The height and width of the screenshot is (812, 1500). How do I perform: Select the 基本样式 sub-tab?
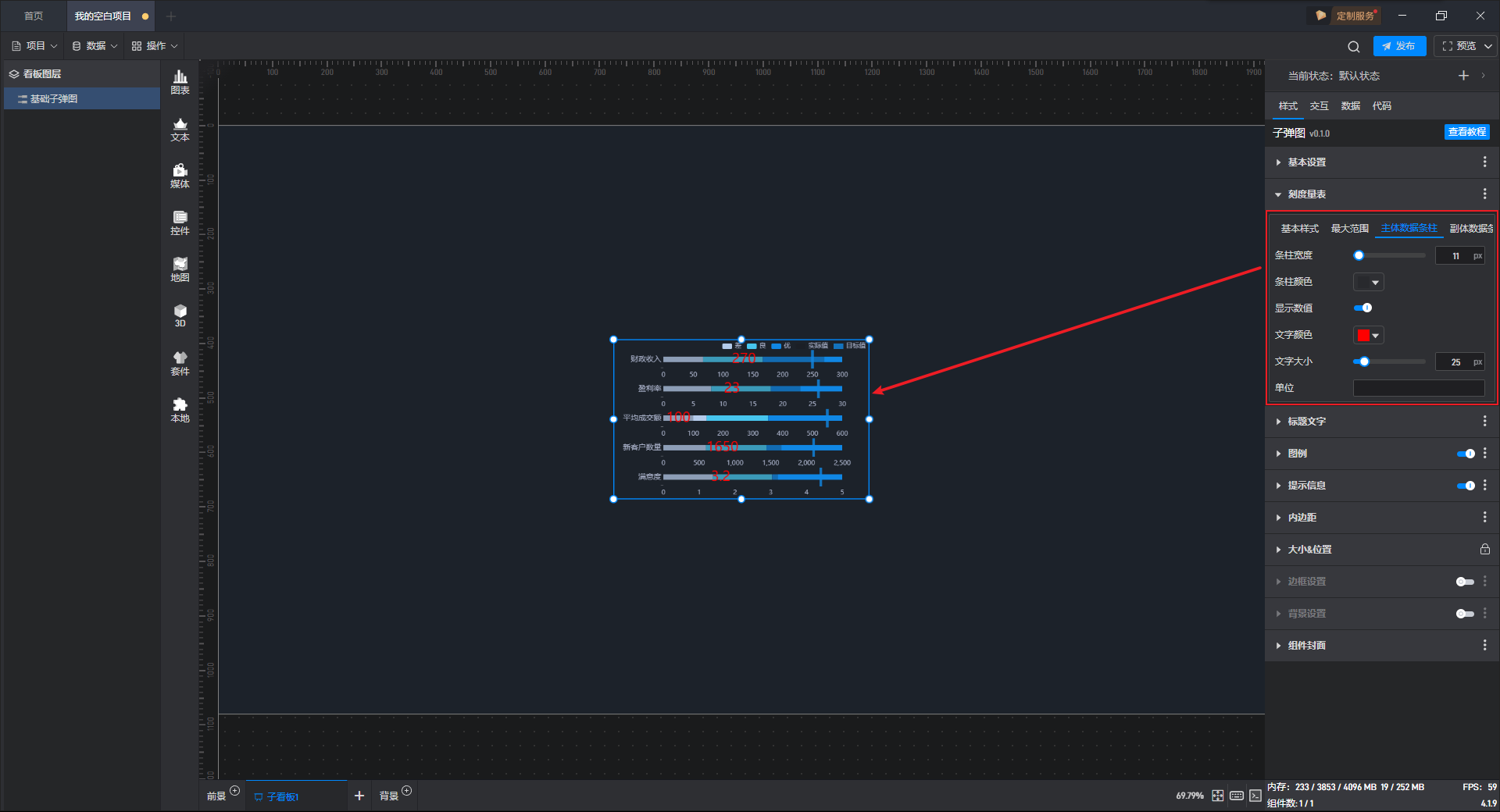(1300, 229)
